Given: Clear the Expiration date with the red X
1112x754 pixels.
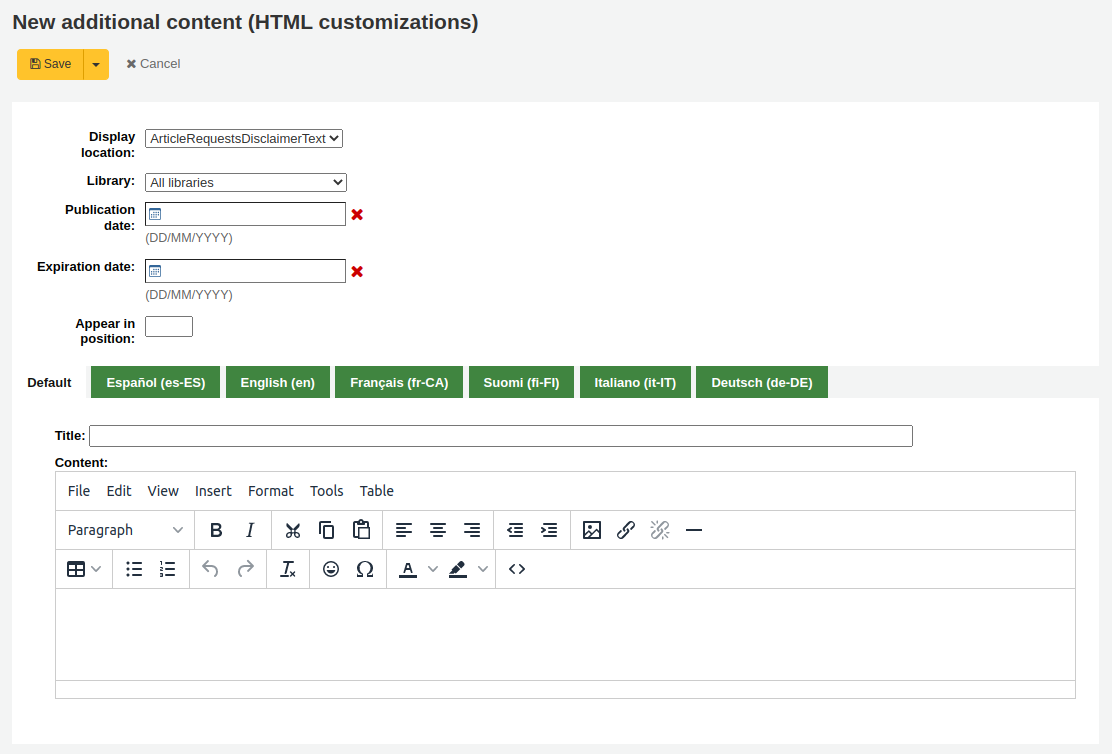Looking at the screenshot, I should [357, 272].
